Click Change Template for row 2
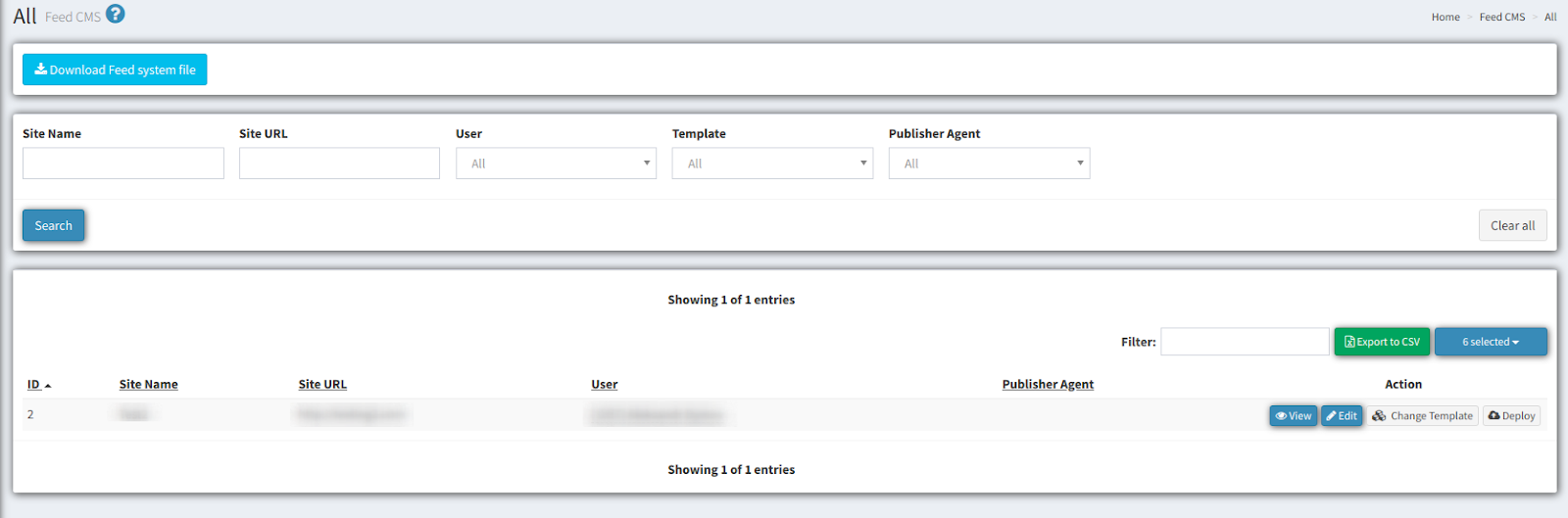Viewport: 1568px width, 518px height. (x=1423, y=416)
